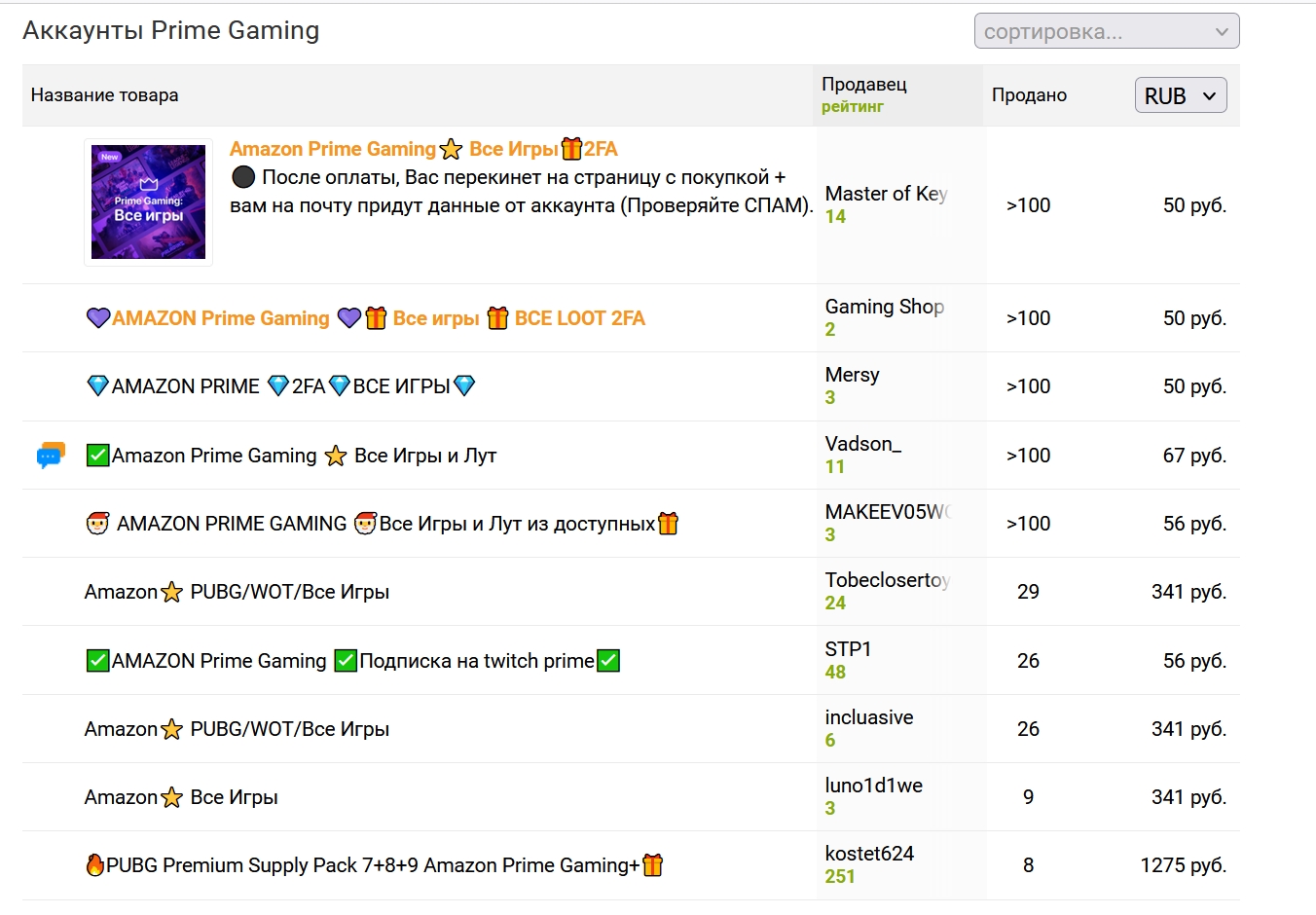This screenshot has height=915, width=1316.
Task: Open the Amazon Все Игры listing by luno1d1we
Action: click(181, 797)
